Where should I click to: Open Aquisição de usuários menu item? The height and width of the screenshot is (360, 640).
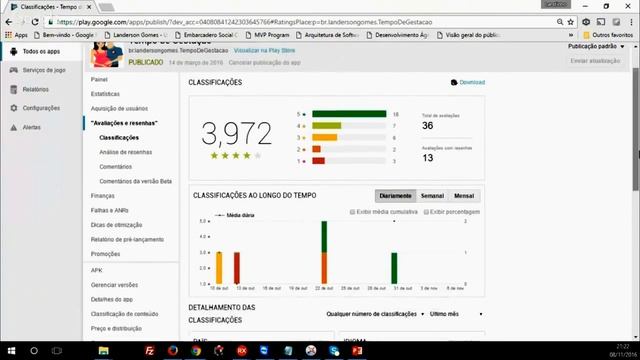[x=119, y=109]
